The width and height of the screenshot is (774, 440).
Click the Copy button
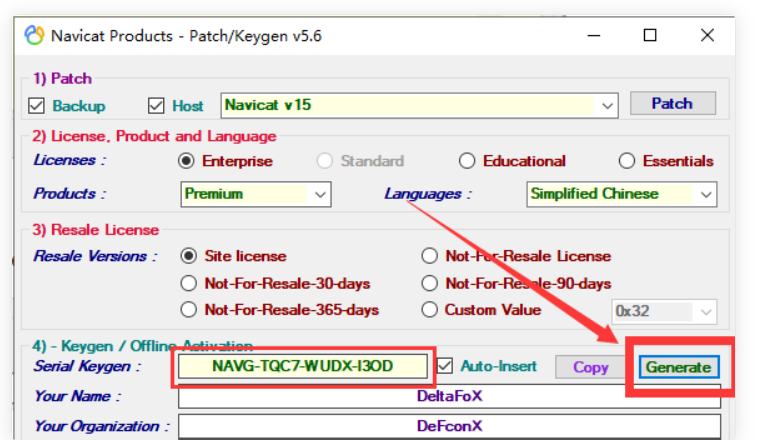590,367
